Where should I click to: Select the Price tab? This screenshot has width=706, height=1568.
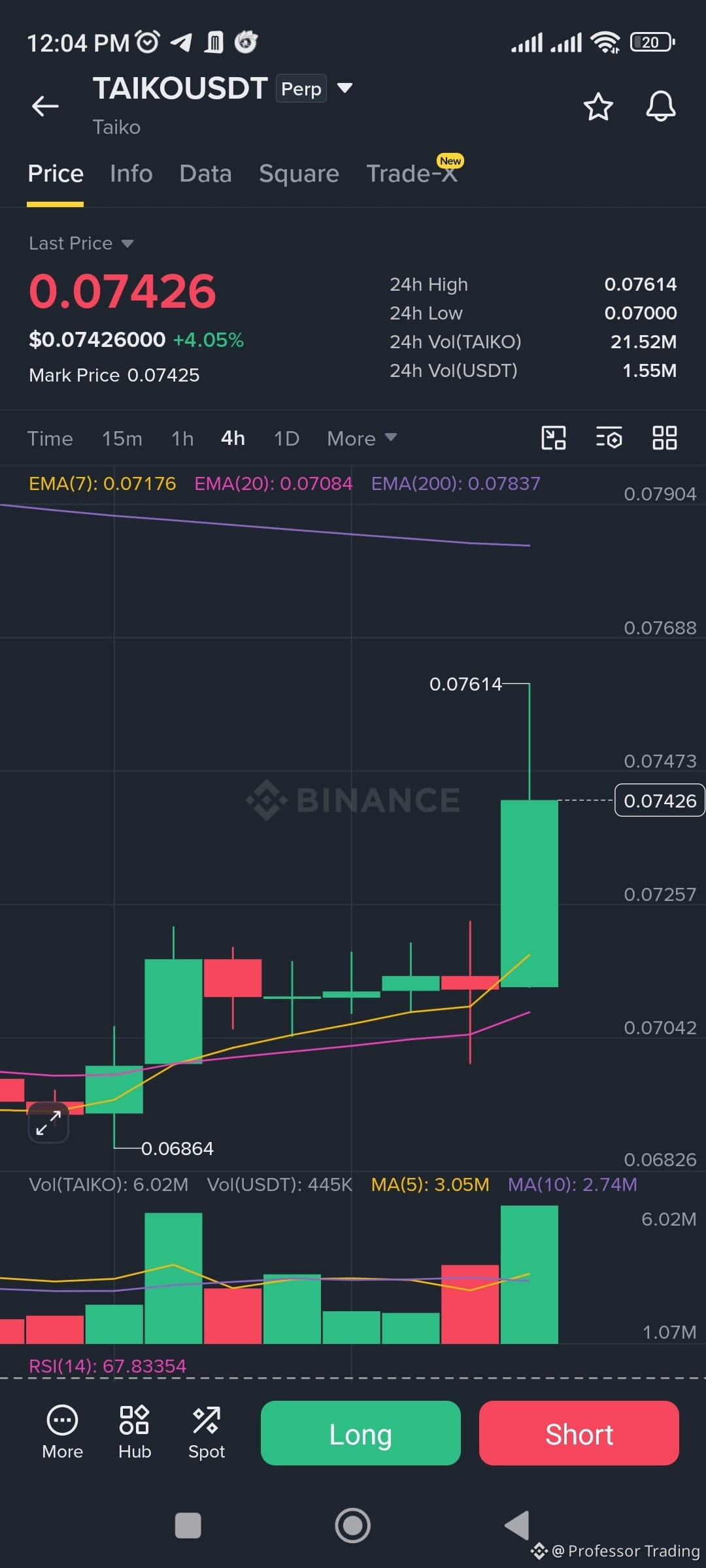click(56, 174)
